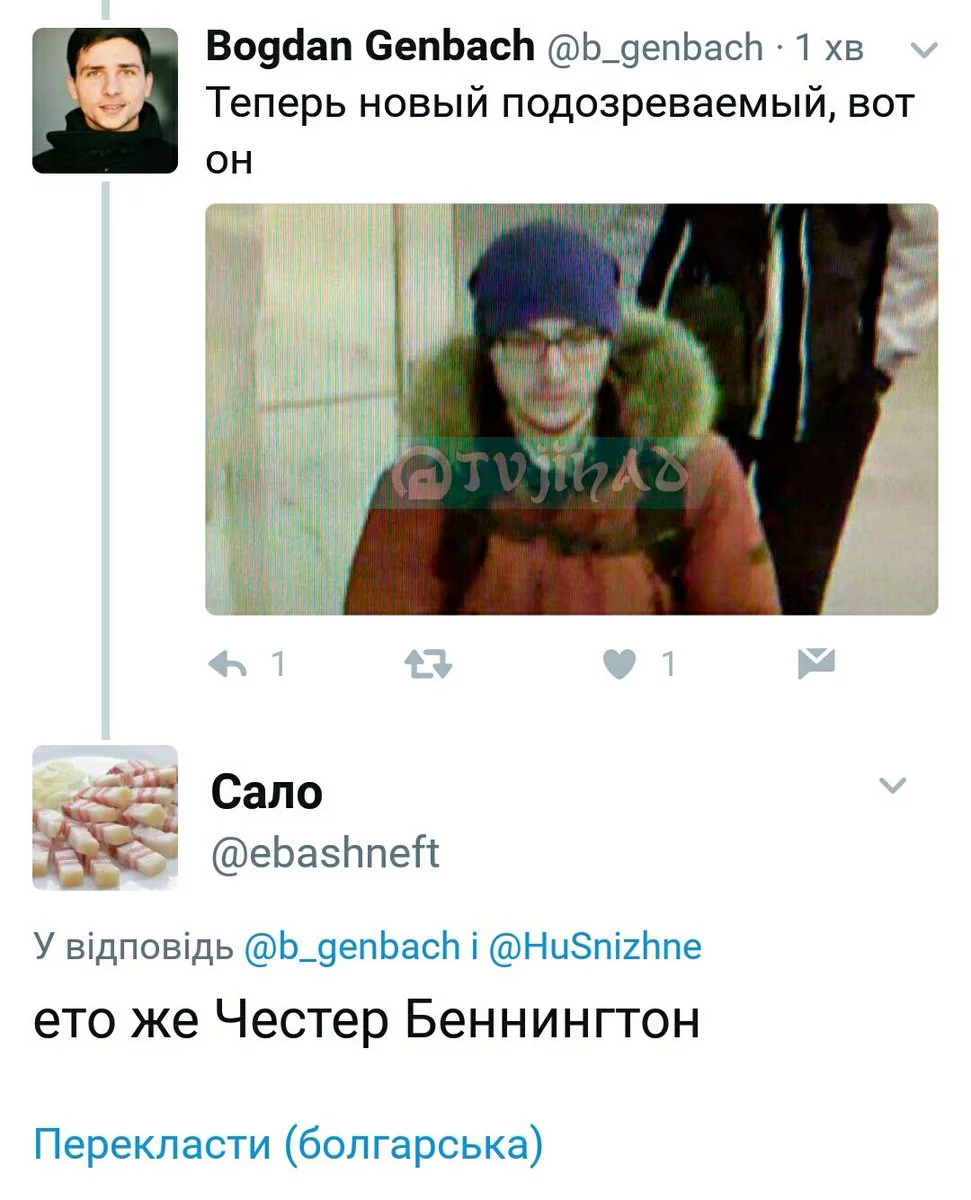Select the reply text ето же Честер Беннингтон
971x1200 pixels.
coord(366,1022)
